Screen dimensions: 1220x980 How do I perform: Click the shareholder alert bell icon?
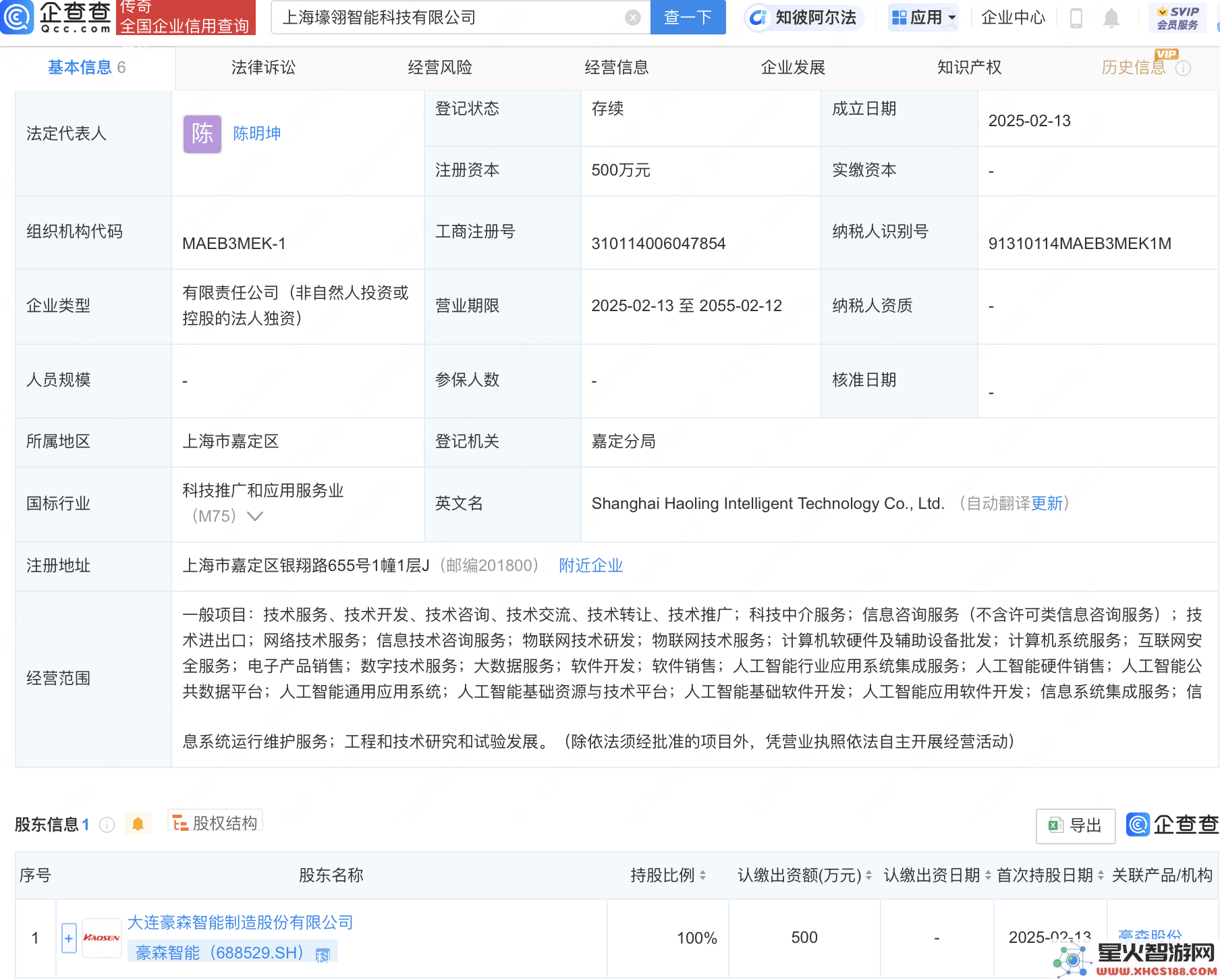[x=138, y=824]
